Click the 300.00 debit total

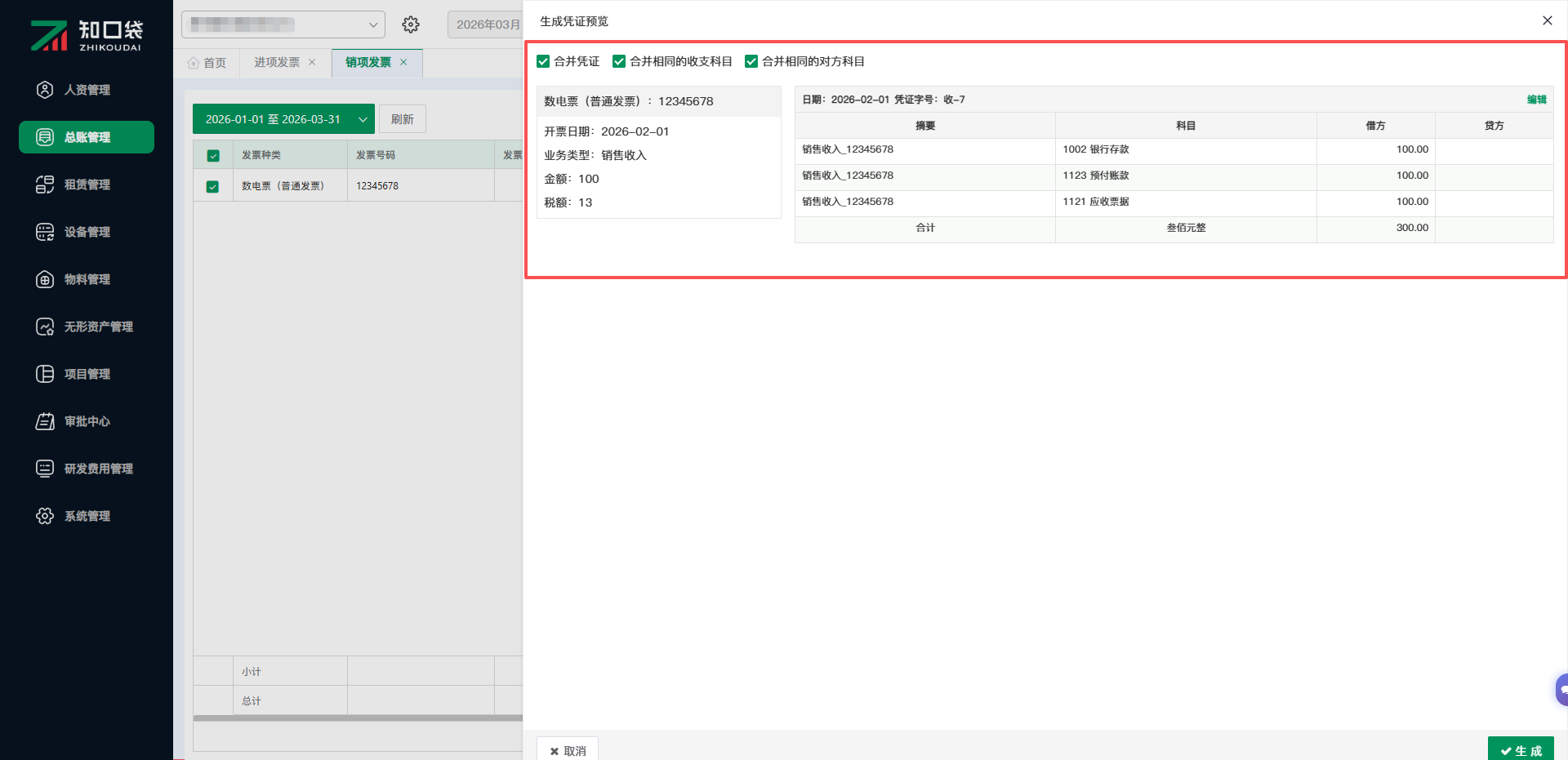tap(1412, 228)
